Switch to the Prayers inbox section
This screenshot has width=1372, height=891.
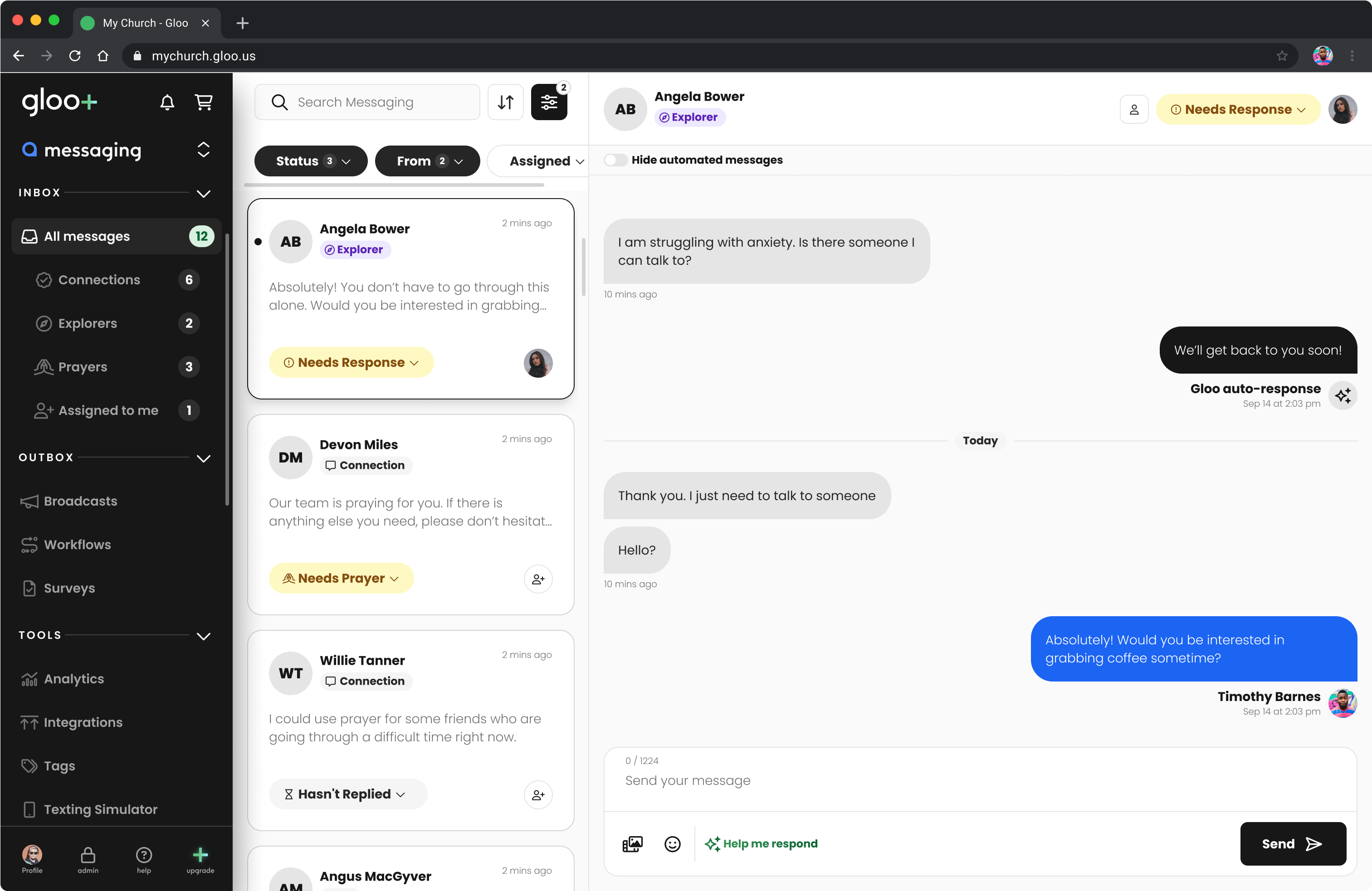(x=83, y=366)
